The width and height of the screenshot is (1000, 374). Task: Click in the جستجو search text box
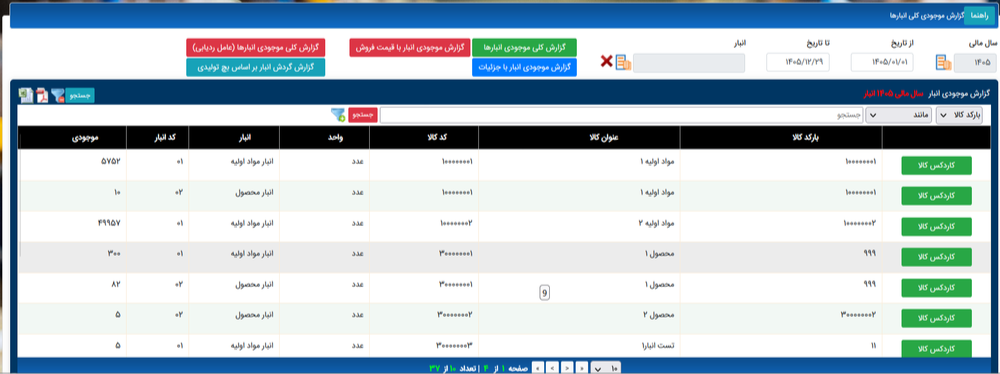coord(621,115)
